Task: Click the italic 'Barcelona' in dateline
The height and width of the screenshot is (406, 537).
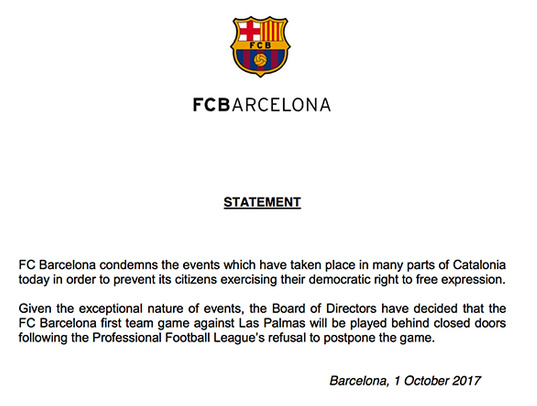Action: 357,381
